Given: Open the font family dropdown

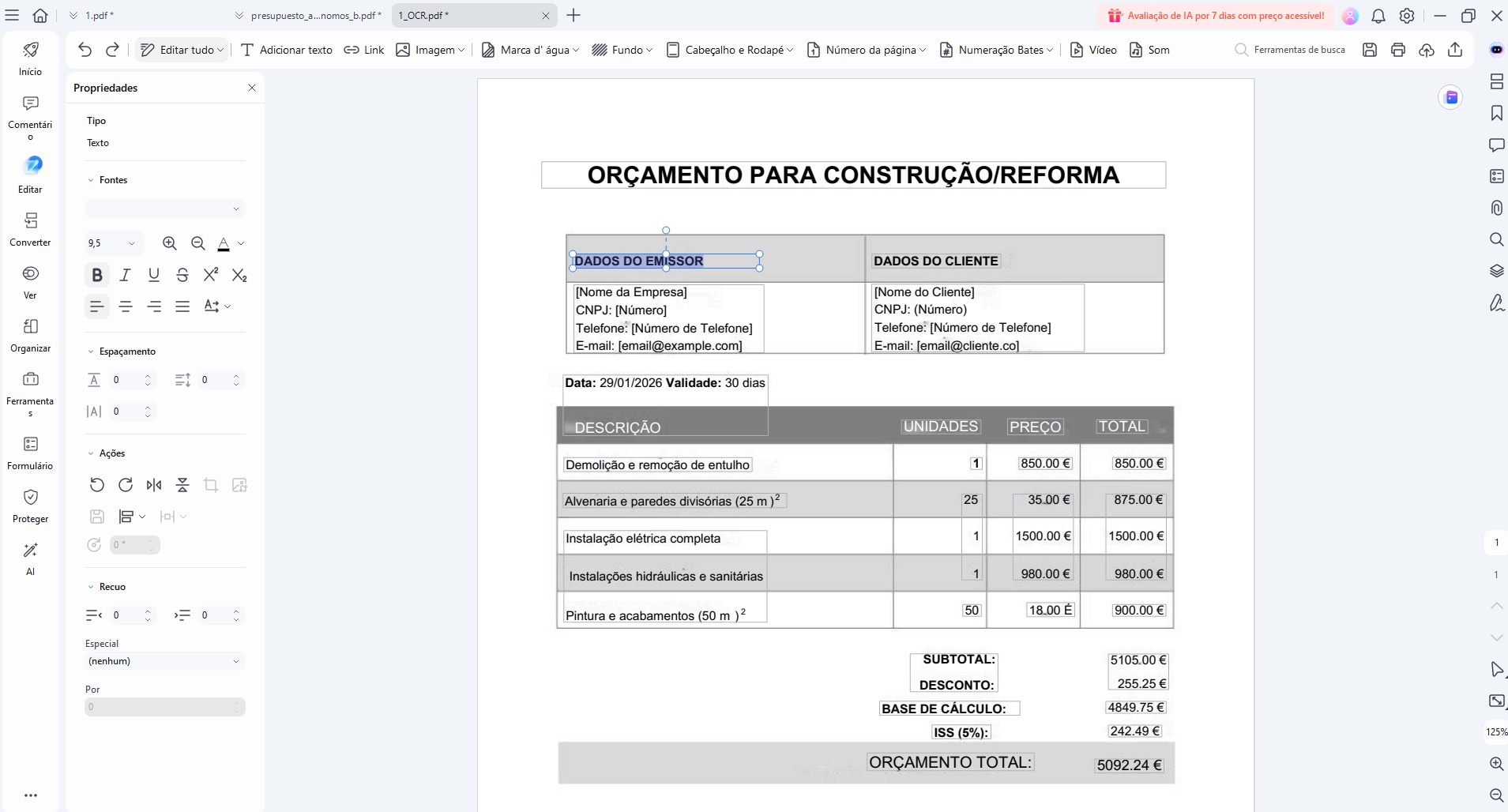Looking at the screenshot, I should click(x=164, y=208).
